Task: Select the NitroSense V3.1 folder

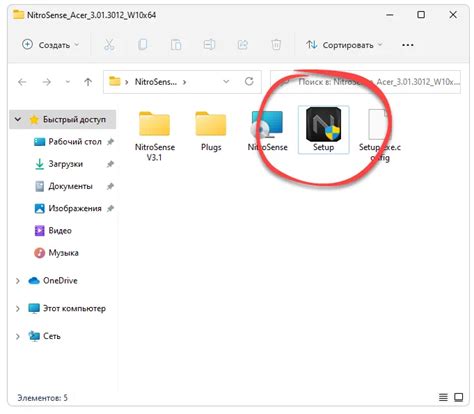Action: point(154,136)
